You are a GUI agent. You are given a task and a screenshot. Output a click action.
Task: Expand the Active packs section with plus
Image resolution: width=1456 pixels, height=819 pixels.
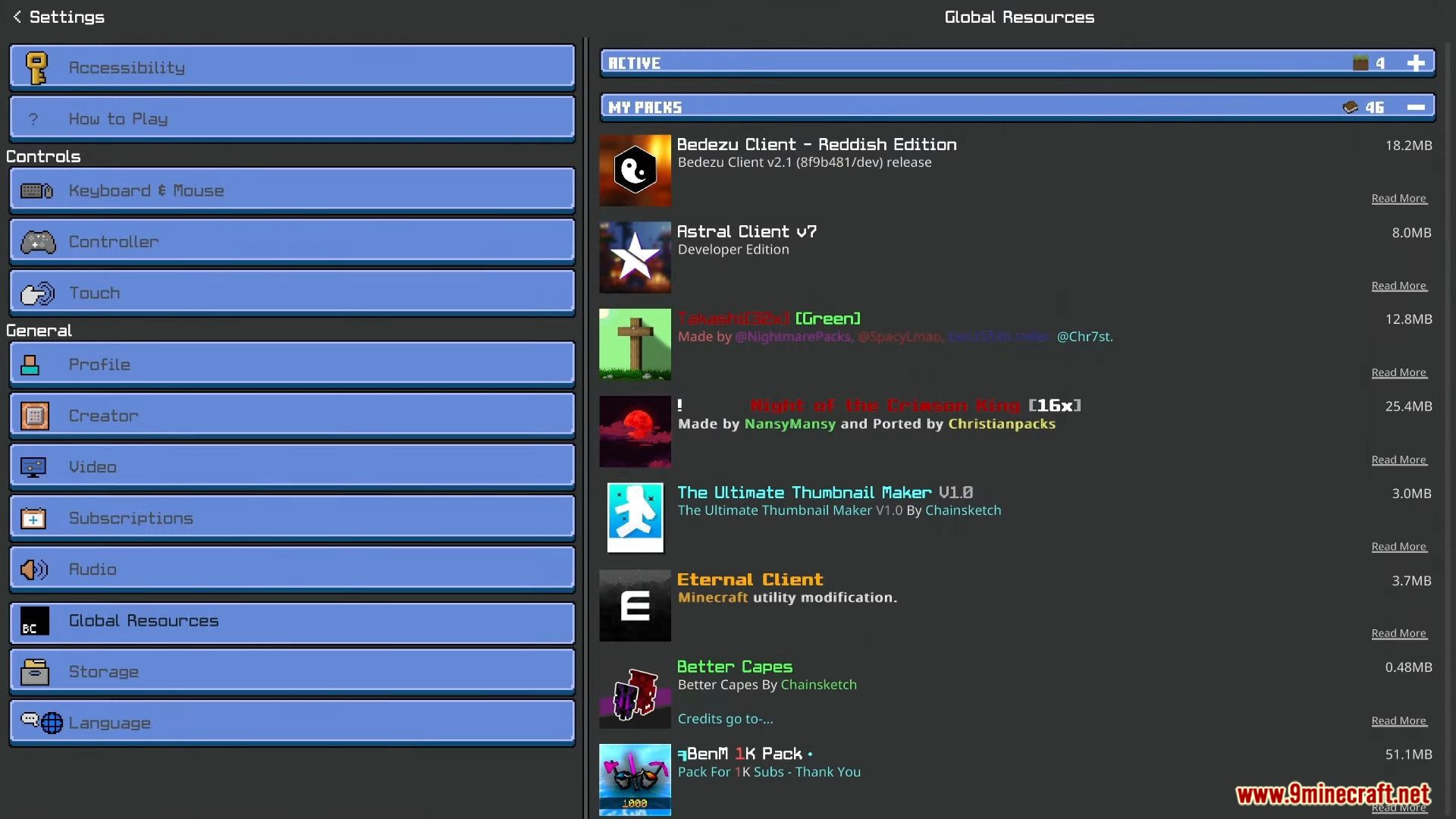click(1415, 63)
